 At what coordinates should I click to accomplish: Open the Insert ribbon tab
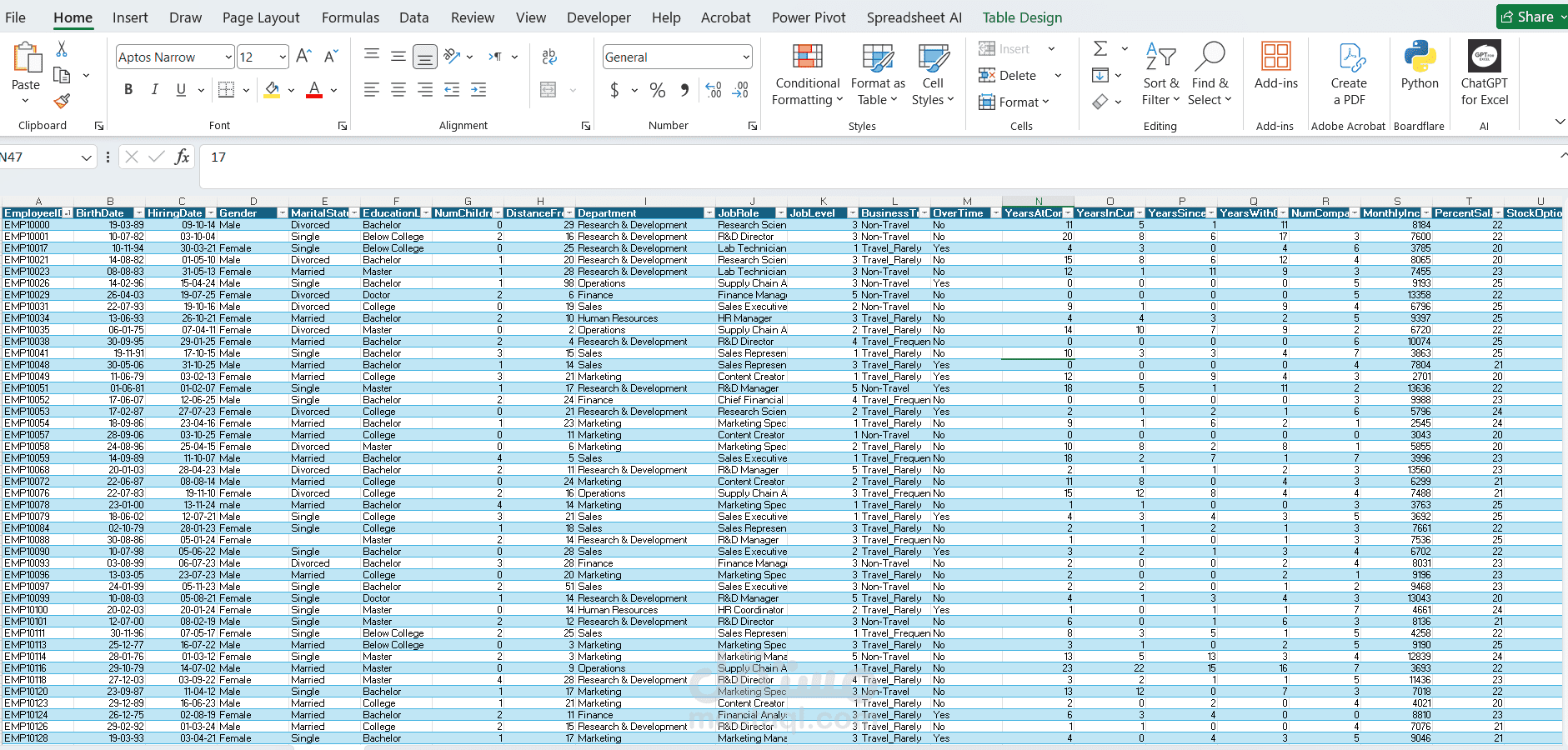pyautogui.click(x=130, y=17)
